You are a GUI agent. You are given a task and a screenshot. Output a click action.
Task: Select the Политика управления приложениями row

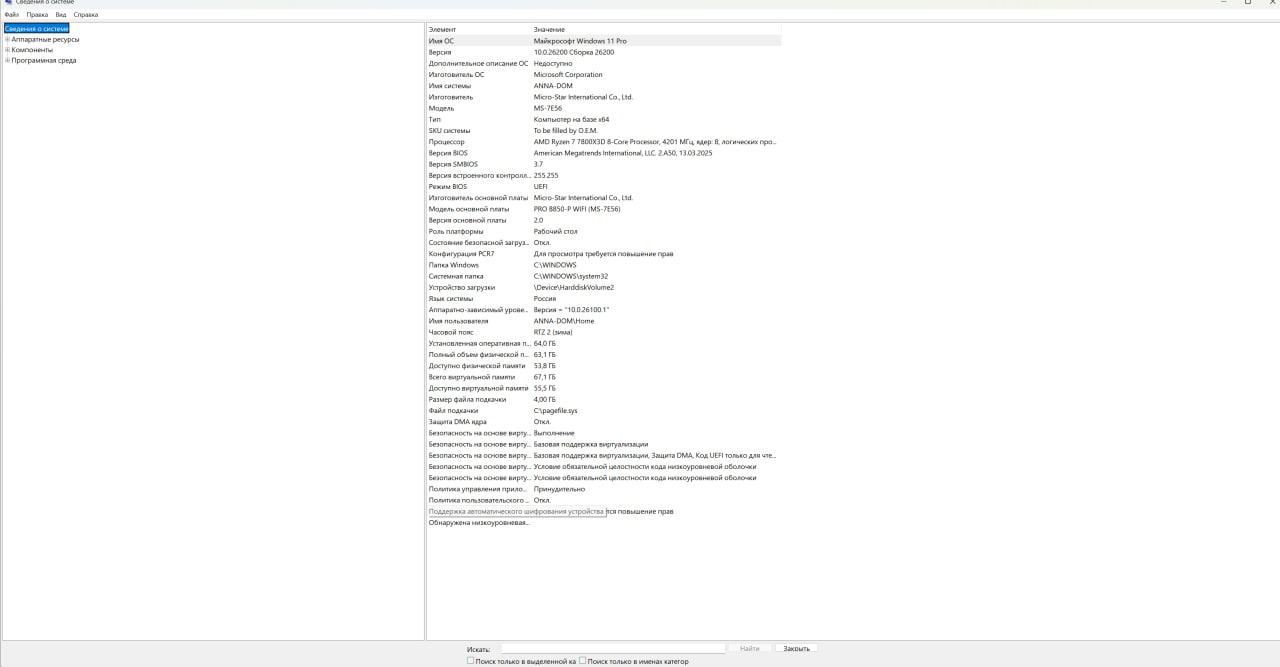(604, 489)
